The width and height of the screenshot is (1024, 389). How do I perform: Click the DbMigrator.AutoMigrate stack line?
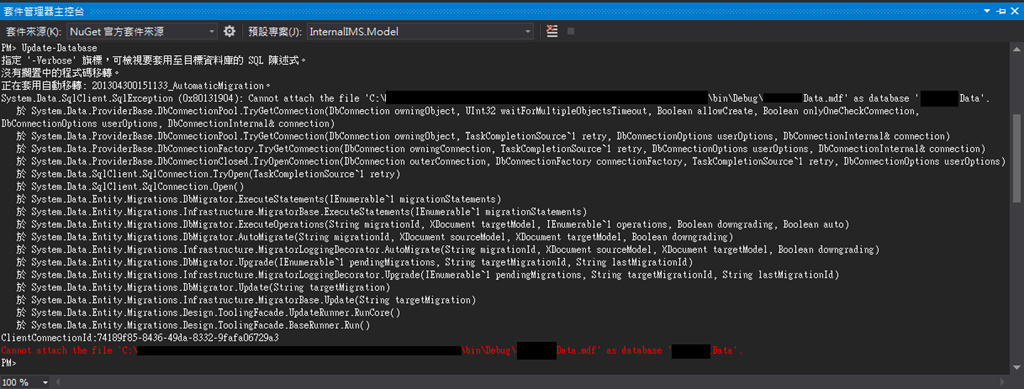(x=375, y=237)
